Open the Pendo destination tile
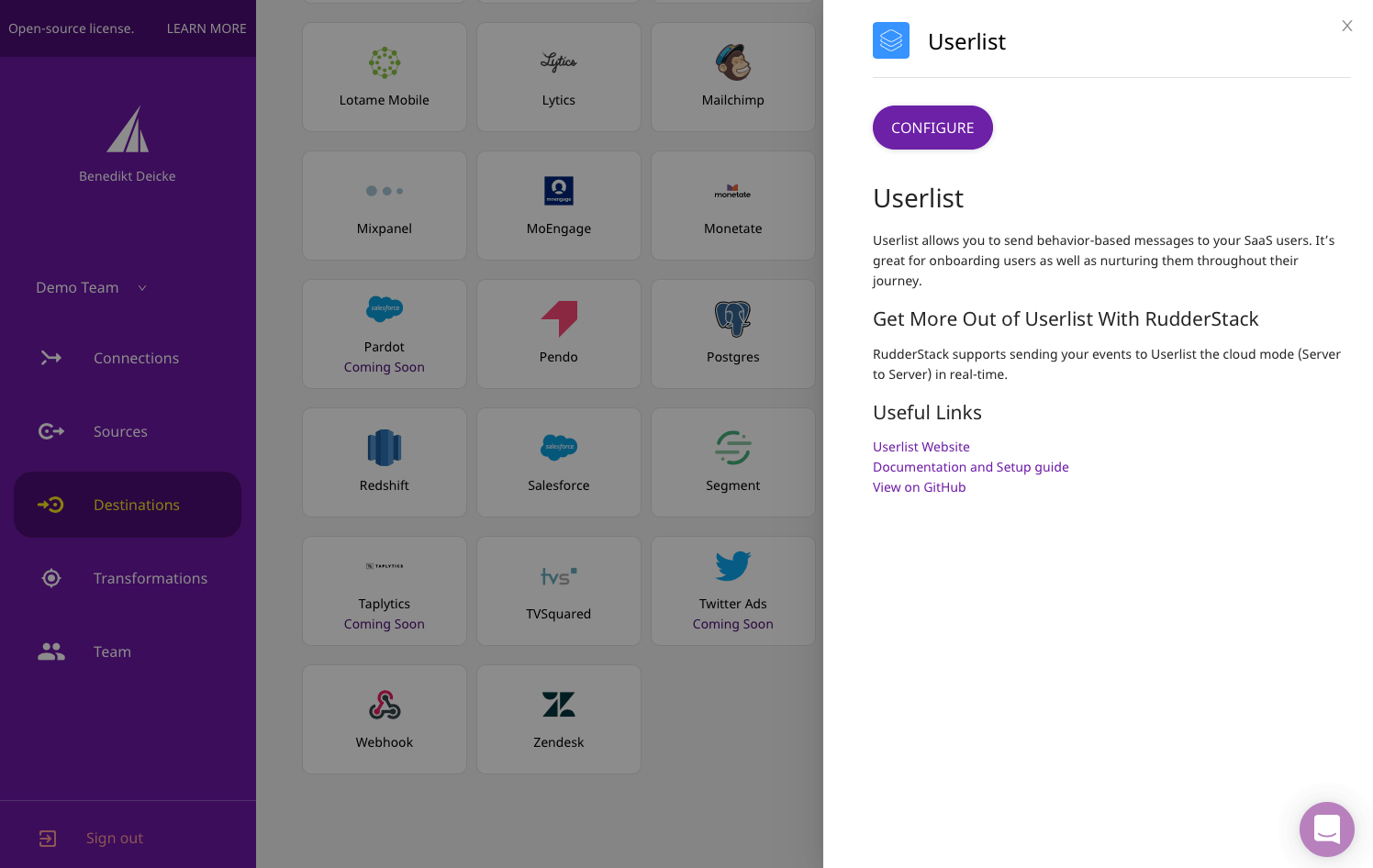1373x868 pixels. [x=558, y=334]
